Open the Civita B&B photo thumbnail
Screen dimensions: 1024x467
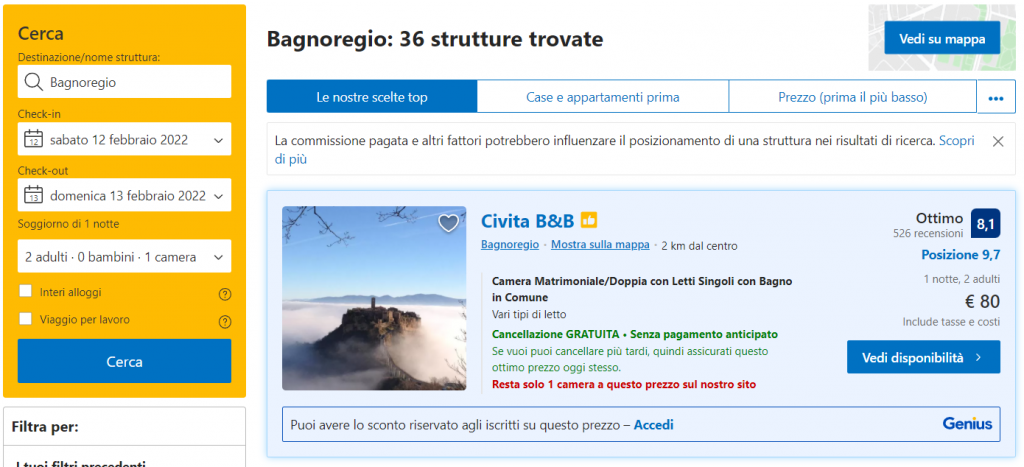[360, 298]
